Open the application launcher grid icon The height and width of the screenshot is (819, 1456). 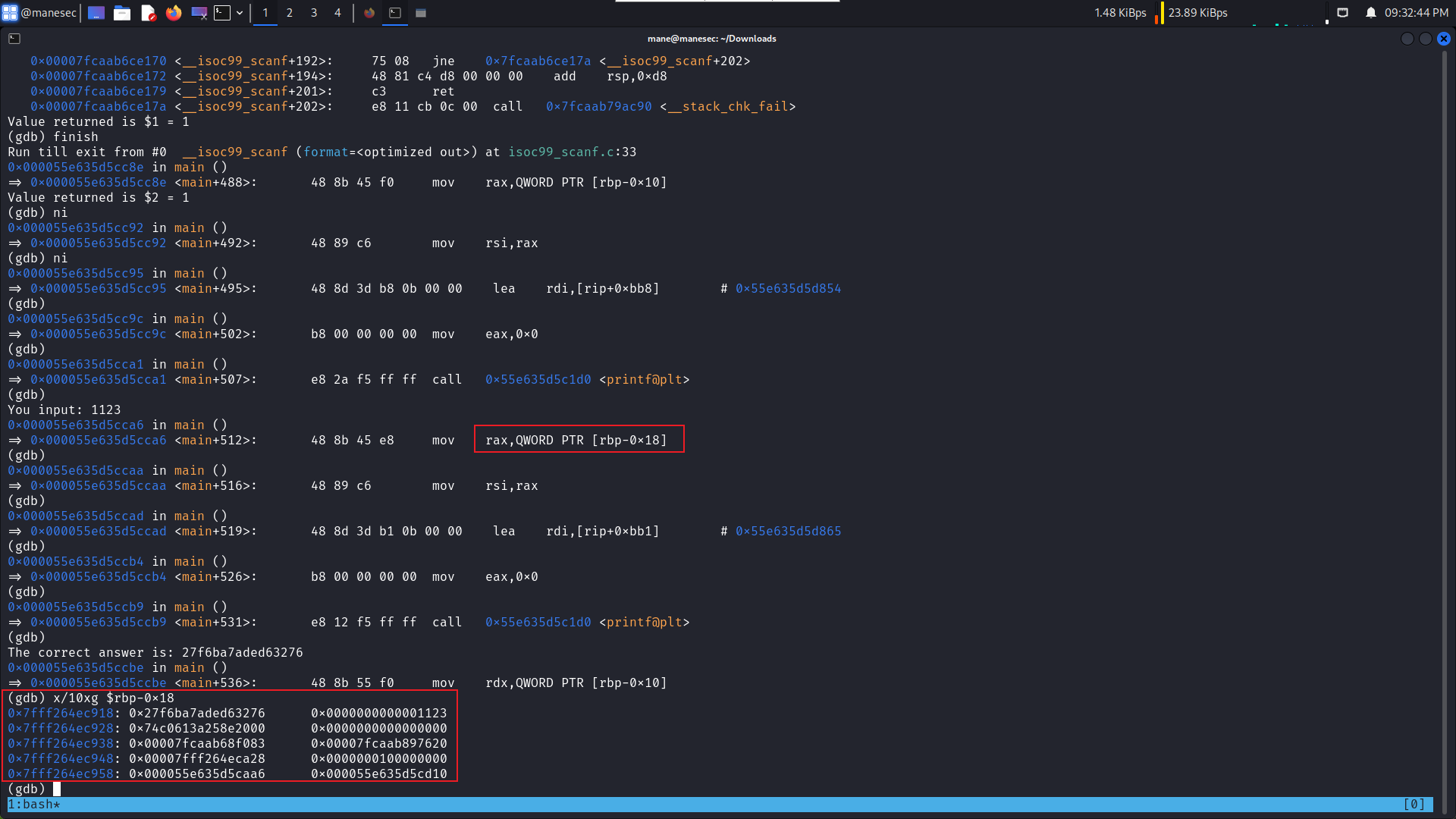click(10, 13)
